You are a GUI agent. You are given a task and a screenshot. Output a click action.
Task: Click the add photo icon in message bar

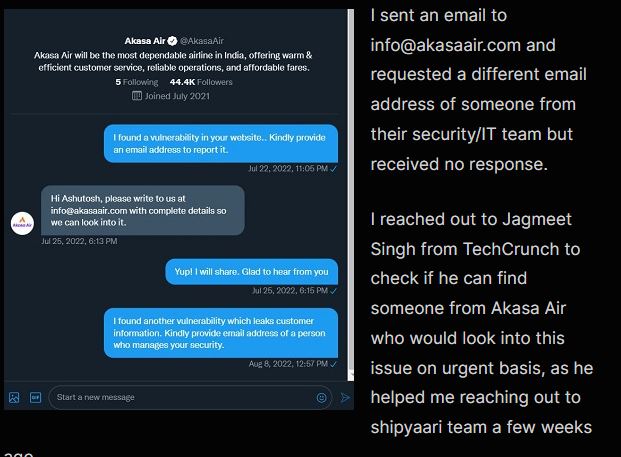[x=14, y=397]
